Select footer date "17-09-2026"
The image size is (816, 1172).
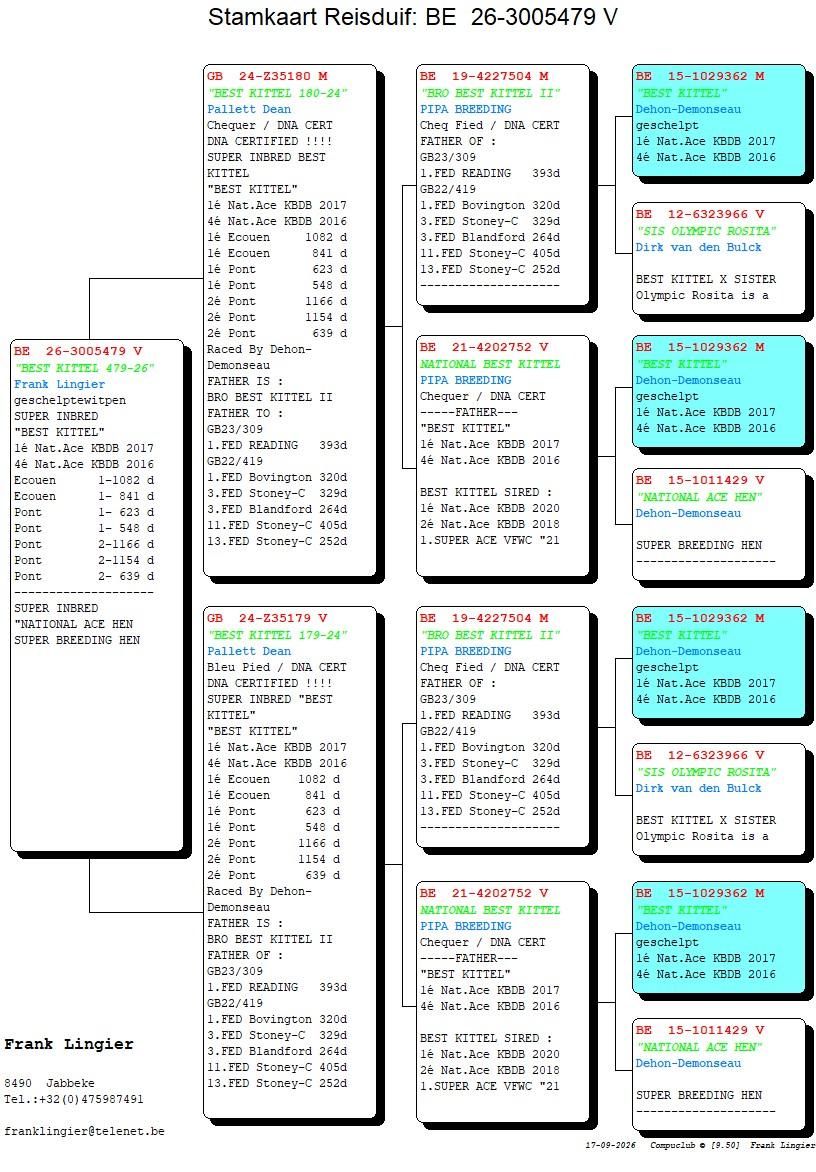pyautogui.click(x=611, y=1145)
